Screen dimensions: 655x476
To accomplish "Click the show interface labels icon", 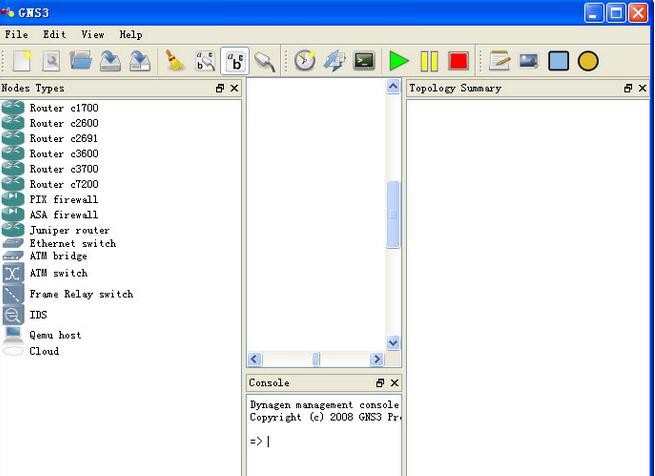I will [x=205, y=61].
